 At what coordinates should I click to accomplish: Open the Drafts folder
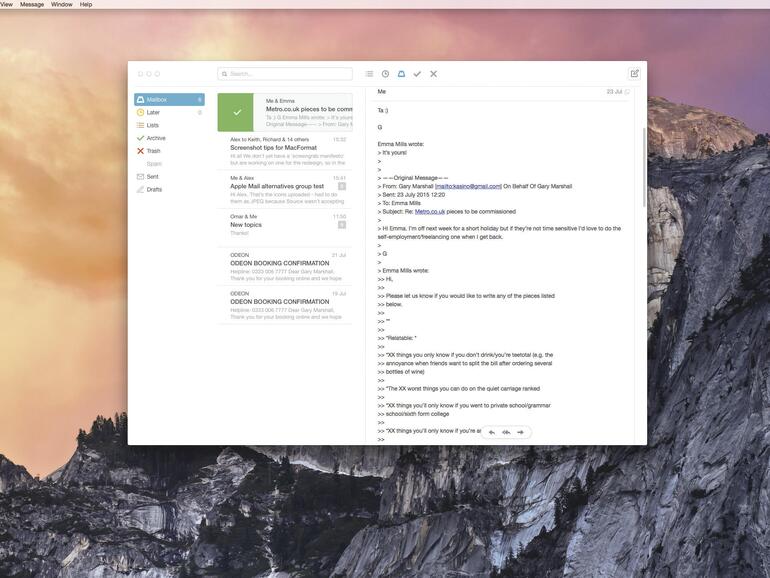click(169, 189)
